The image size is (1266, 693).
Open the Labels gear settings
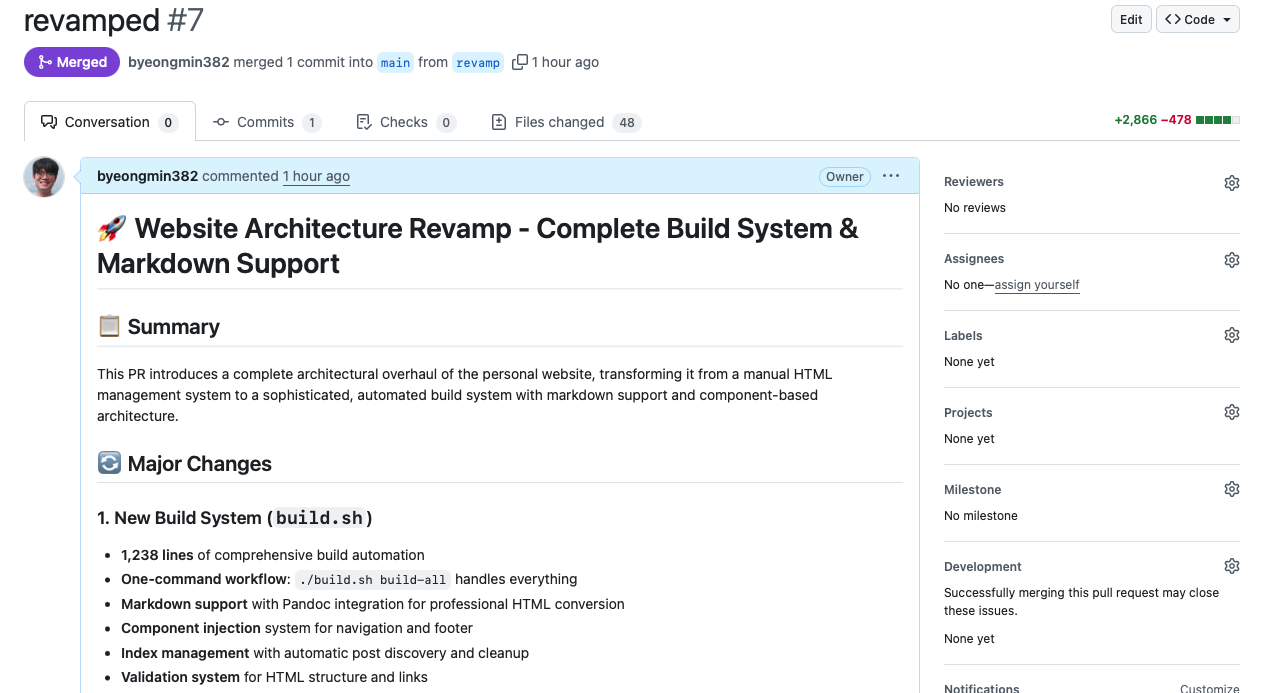[x=1231, y=336]
